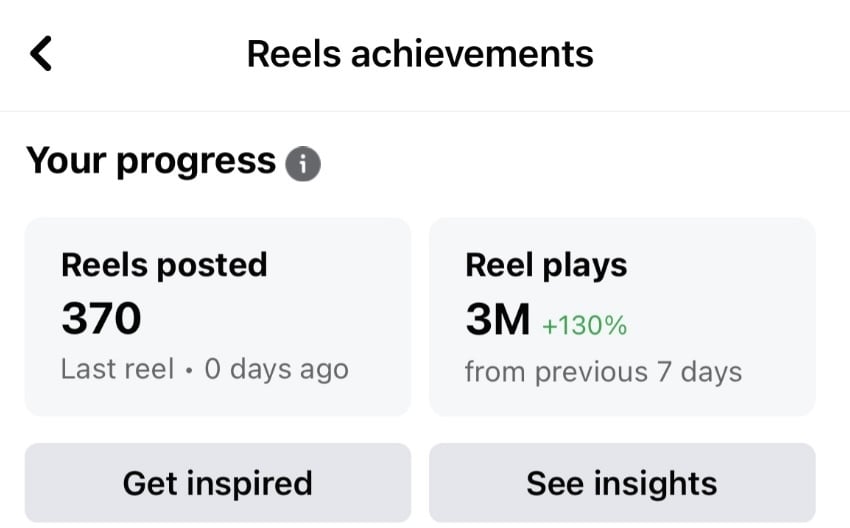Open See insights

(x=621, y=483)
